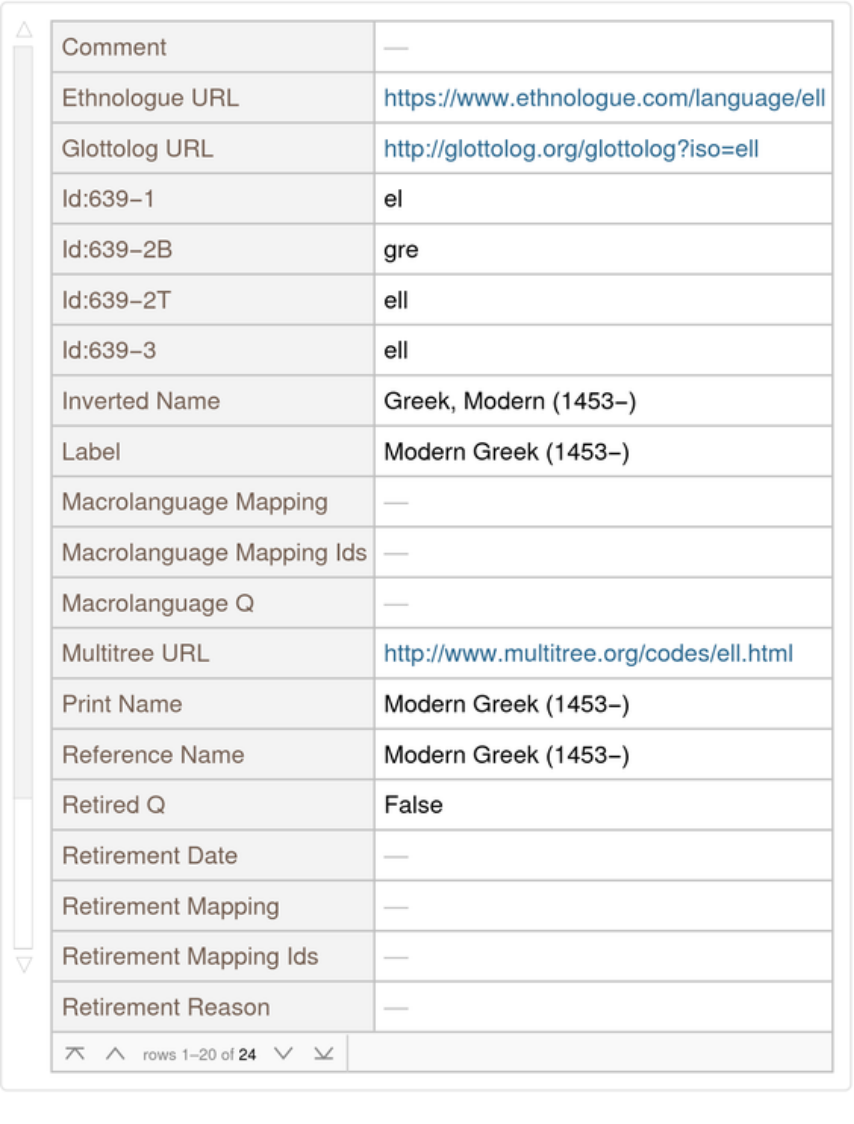Select Print Name value Modern Greek
854x1124 pixels.
tap(506, 704)
